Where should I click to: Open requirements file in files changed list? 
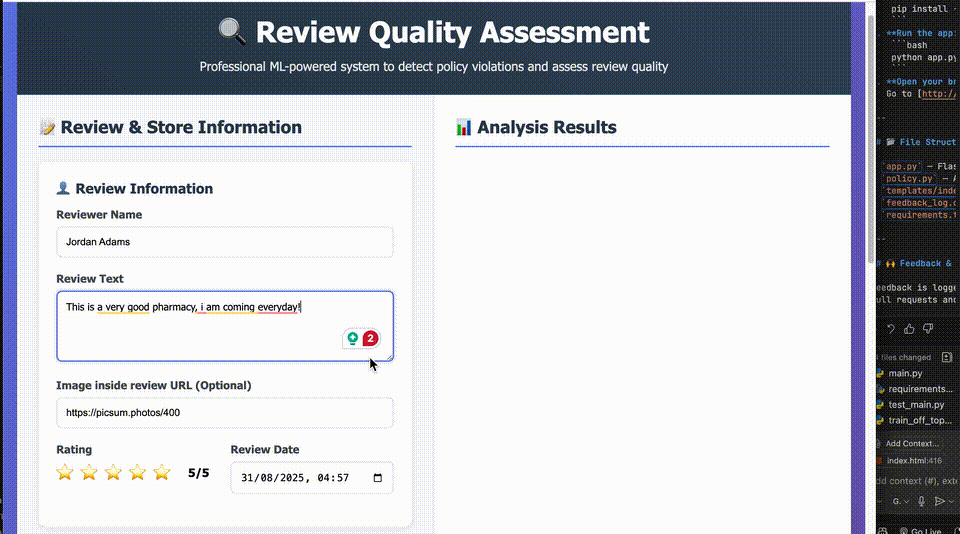click(915, 389)
